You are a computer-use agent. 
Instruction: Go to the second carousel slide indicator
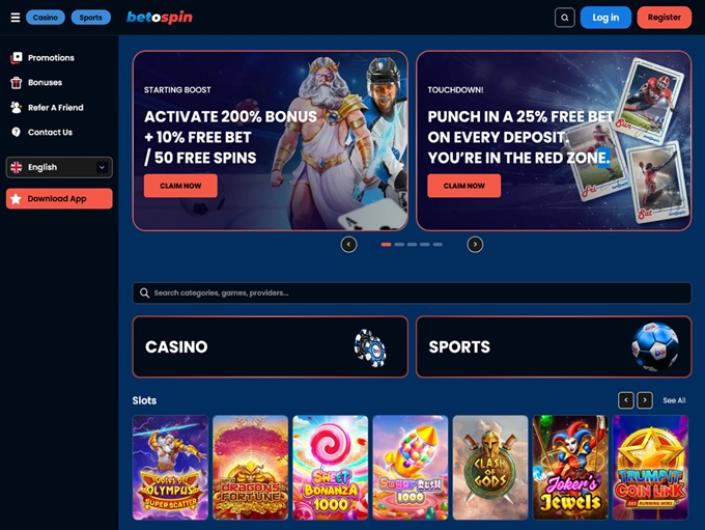click(399, 245)
